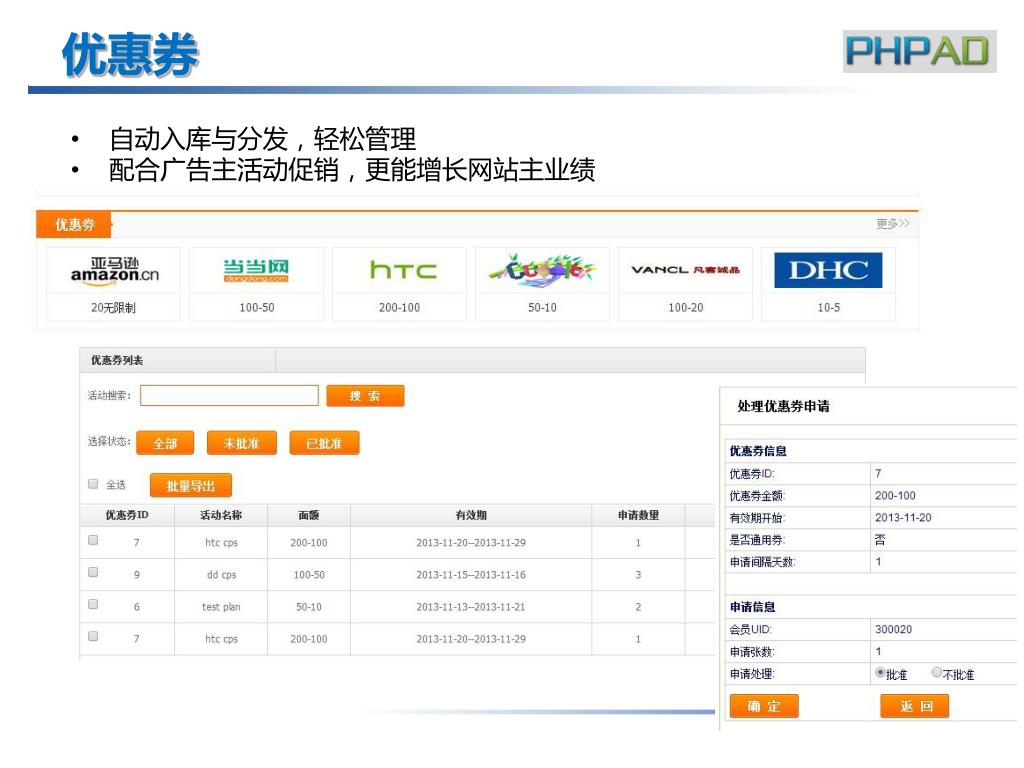The image size is (1024, 768).
Task: Click the 申请数量 column header
Action: click(638, 515)
